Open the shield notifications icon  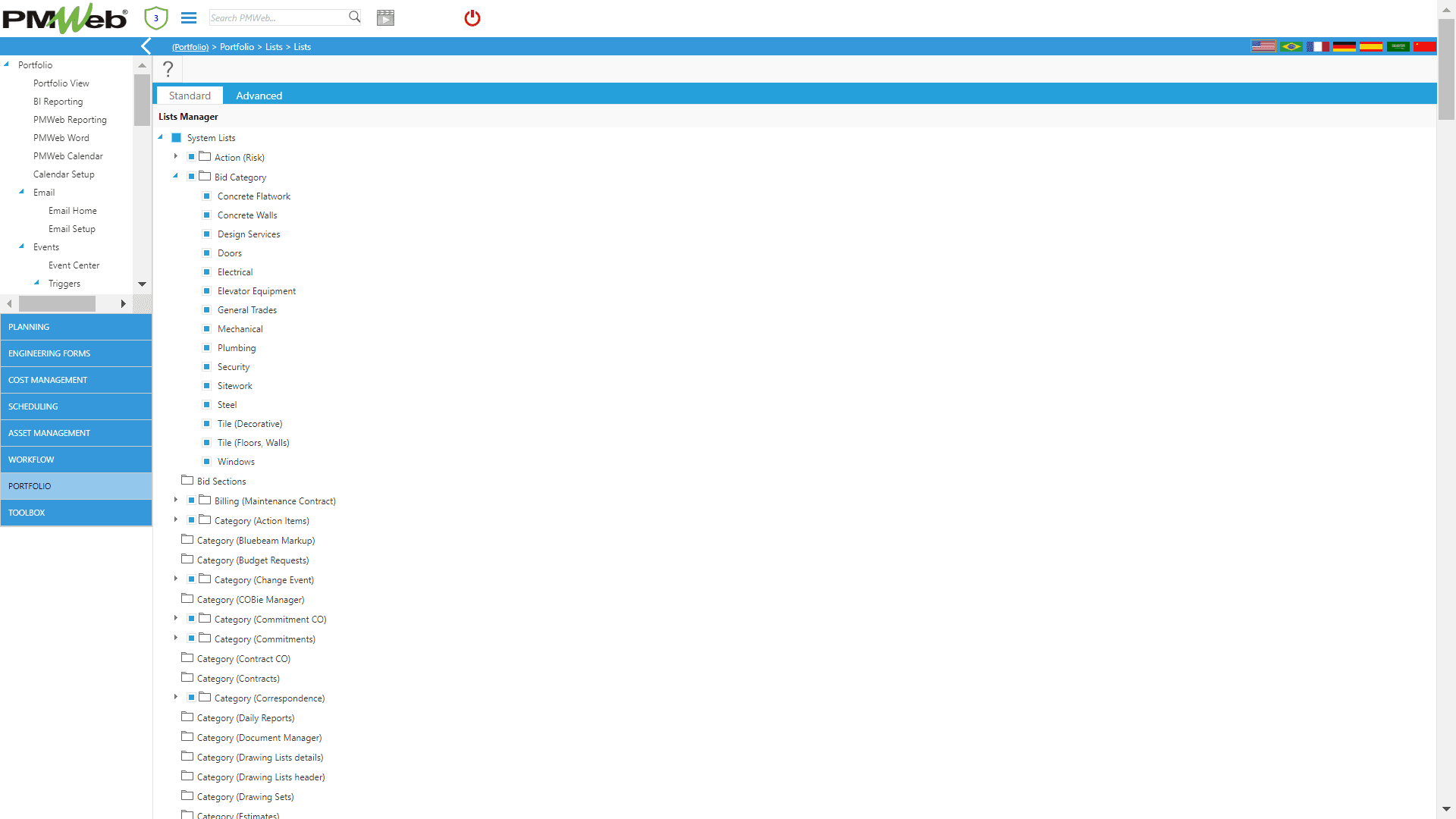[x=156, y=17]
